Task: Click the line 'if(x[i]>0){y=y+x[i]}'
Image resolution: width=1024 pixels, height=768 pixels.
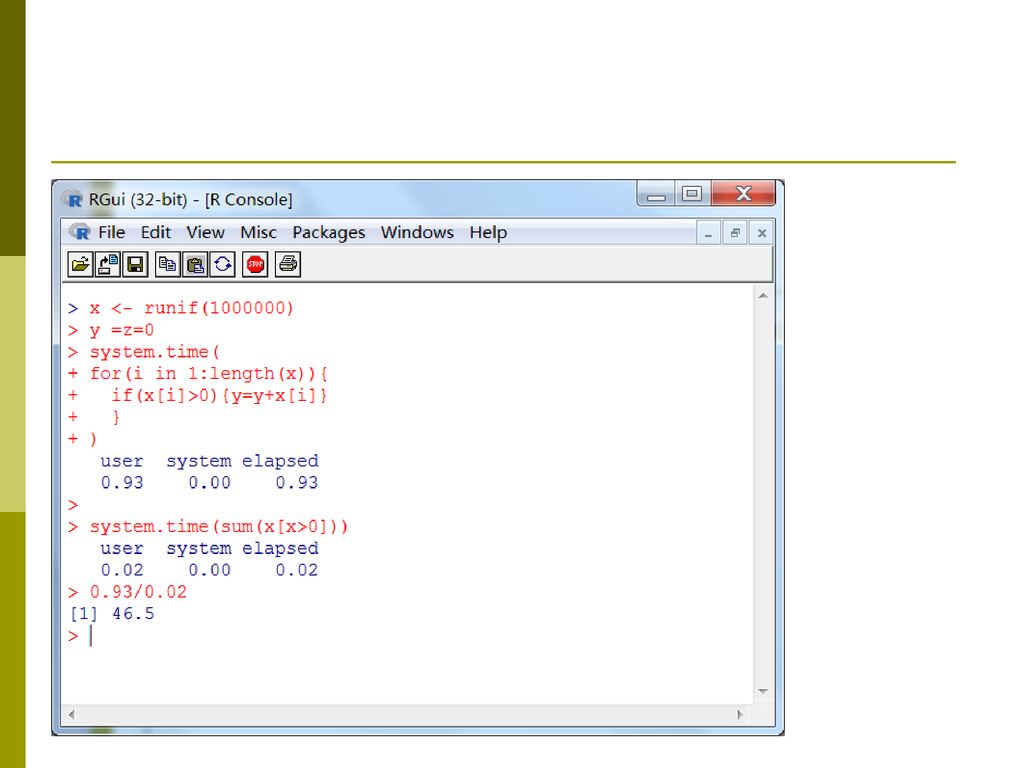Action: 219,396
